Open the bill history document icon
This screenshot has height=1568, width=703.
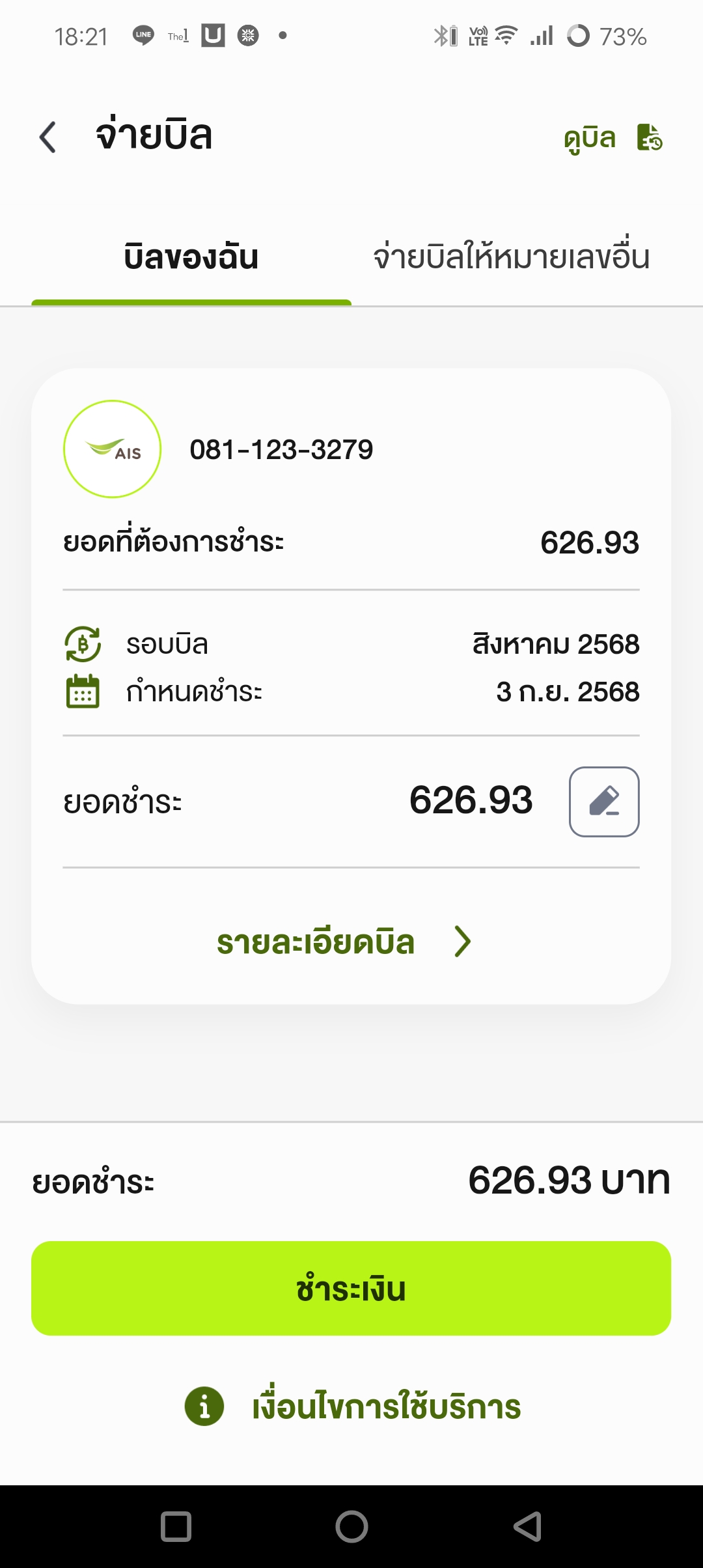[x=649, y=137]
